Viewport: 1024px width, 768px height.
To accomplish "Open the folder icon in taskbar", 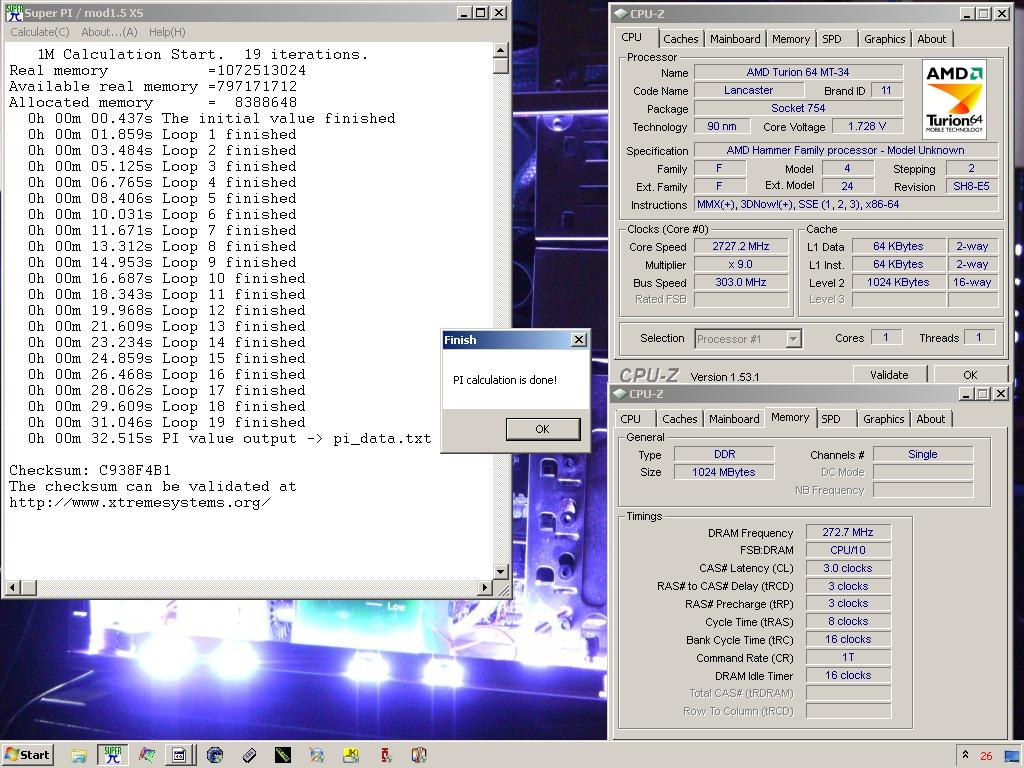I will coord(79,756).
